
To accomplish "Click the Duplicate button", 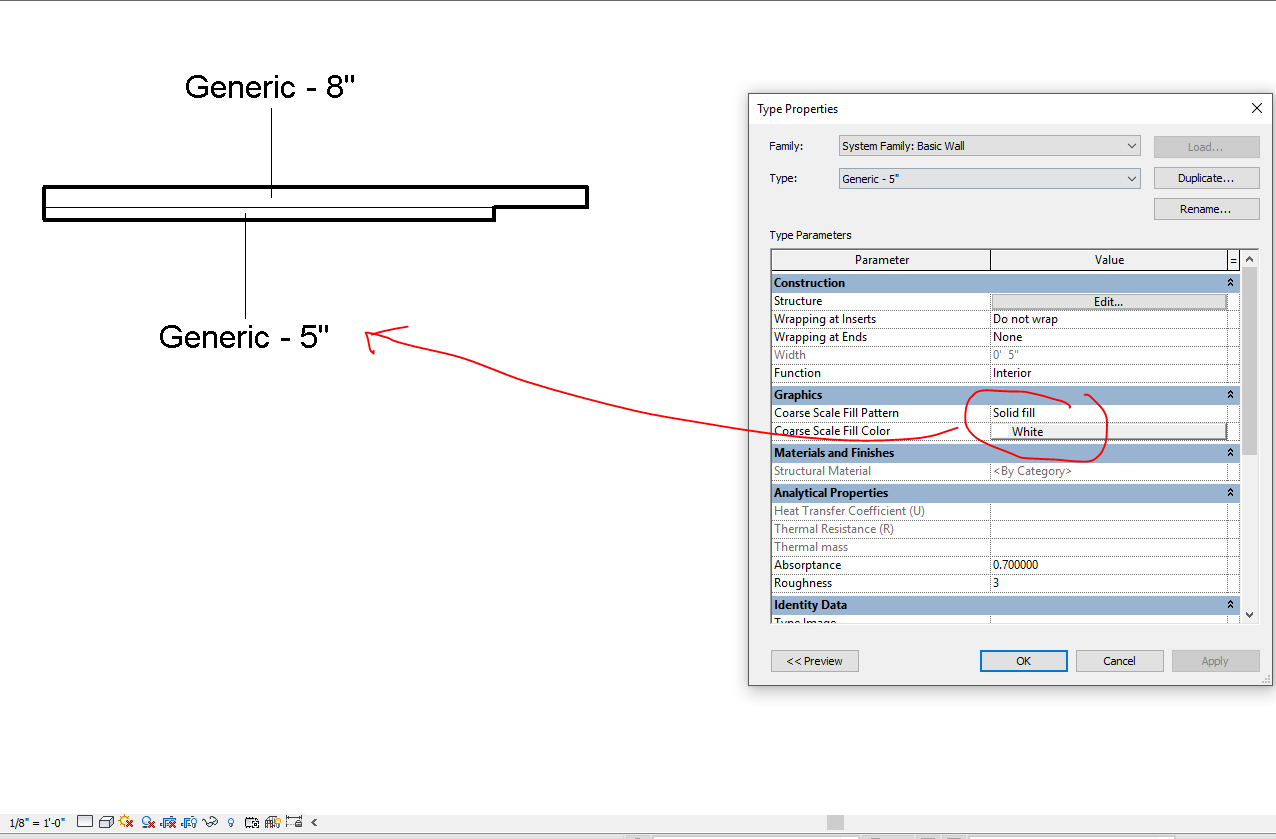I will [x=1206, y=177].
